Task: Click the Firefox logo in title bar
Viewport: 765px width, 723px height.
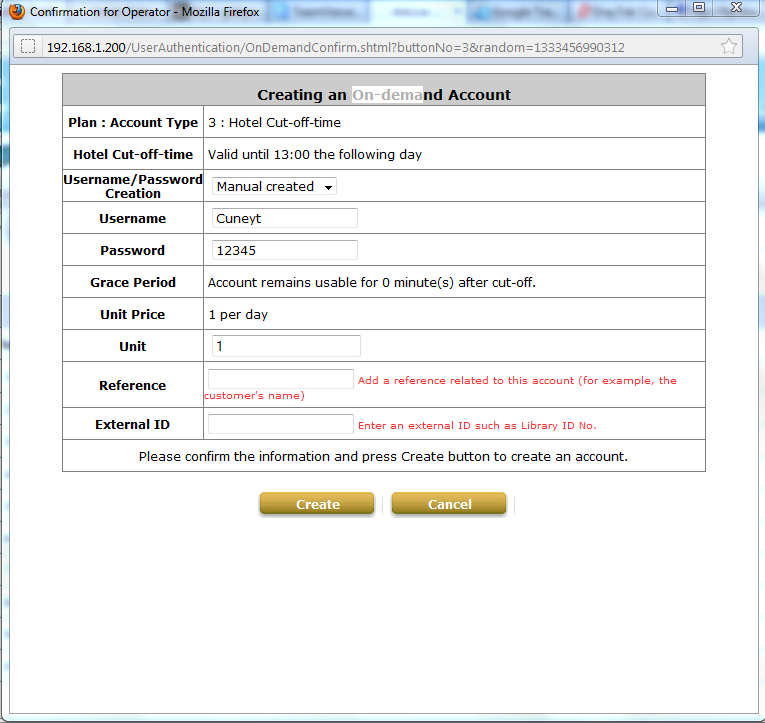Action: [16, 12]
